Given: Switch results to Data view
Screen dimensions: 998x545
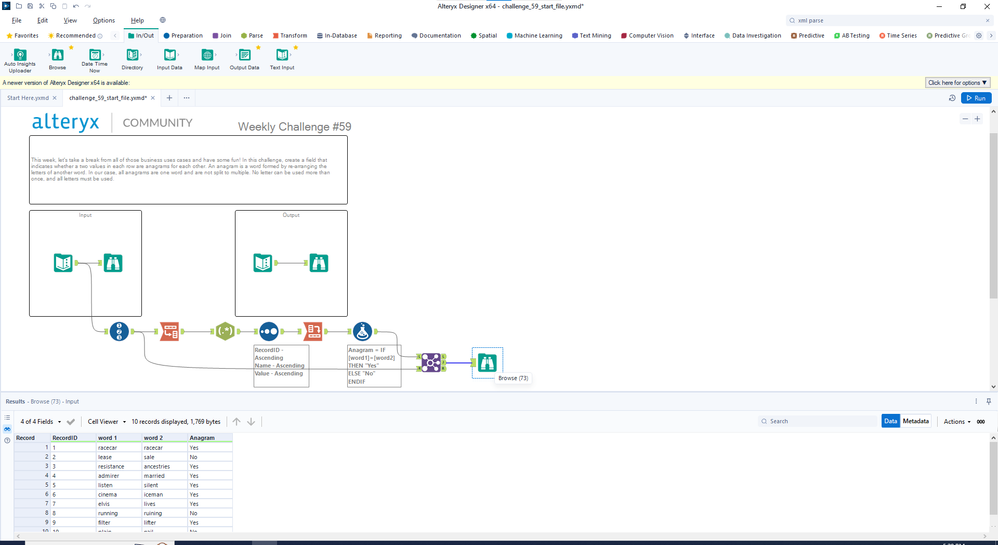Looking at the screenshot, I should [x=890, y=421].
